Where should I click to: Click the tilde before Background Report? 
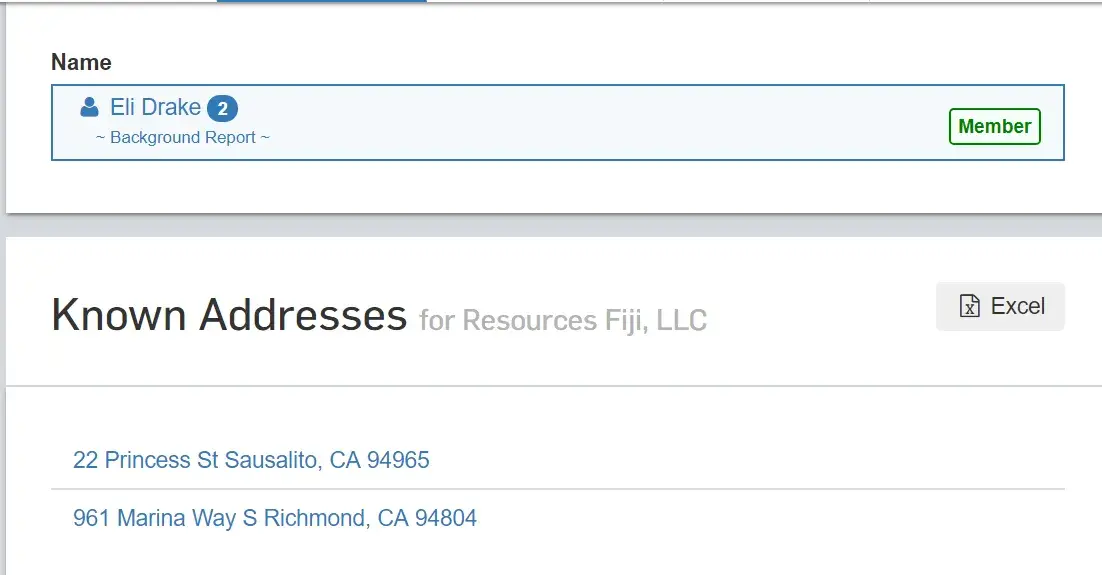click(100, 138)
